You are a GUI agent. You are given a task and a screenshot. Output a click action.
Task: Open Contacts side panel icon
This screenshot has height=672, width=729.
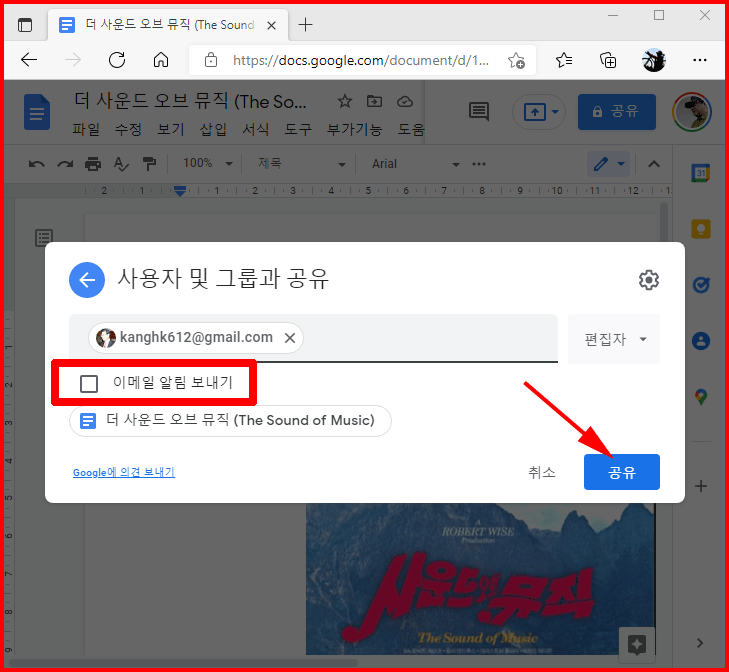[701, 341]
